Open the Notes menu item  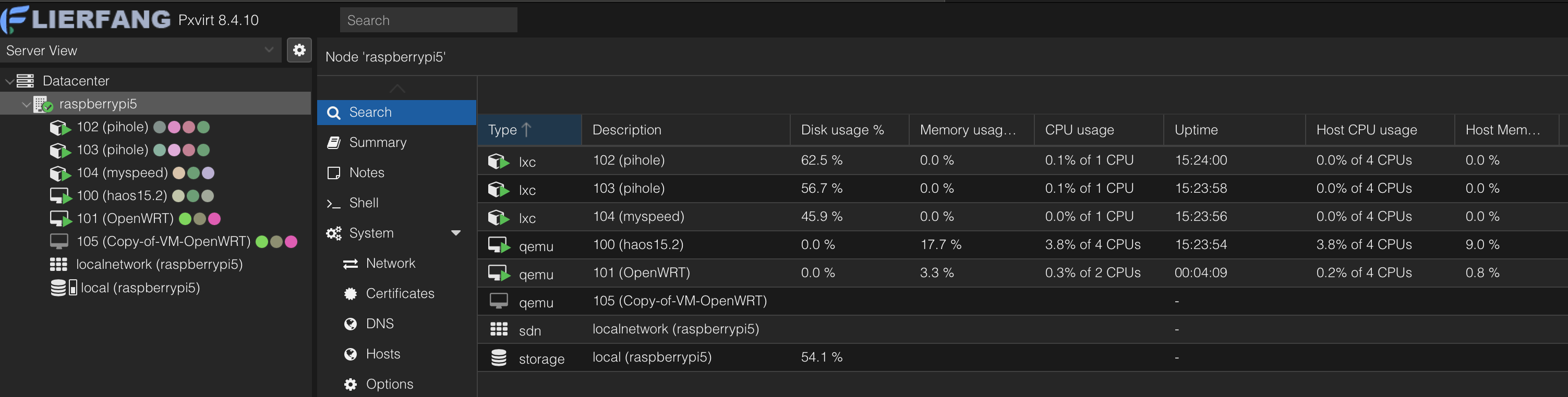(366, 172)
